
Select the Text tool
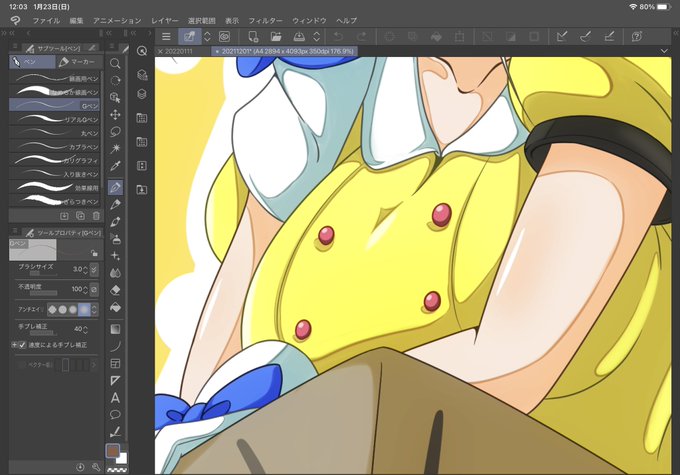click(x=115, y=397)
